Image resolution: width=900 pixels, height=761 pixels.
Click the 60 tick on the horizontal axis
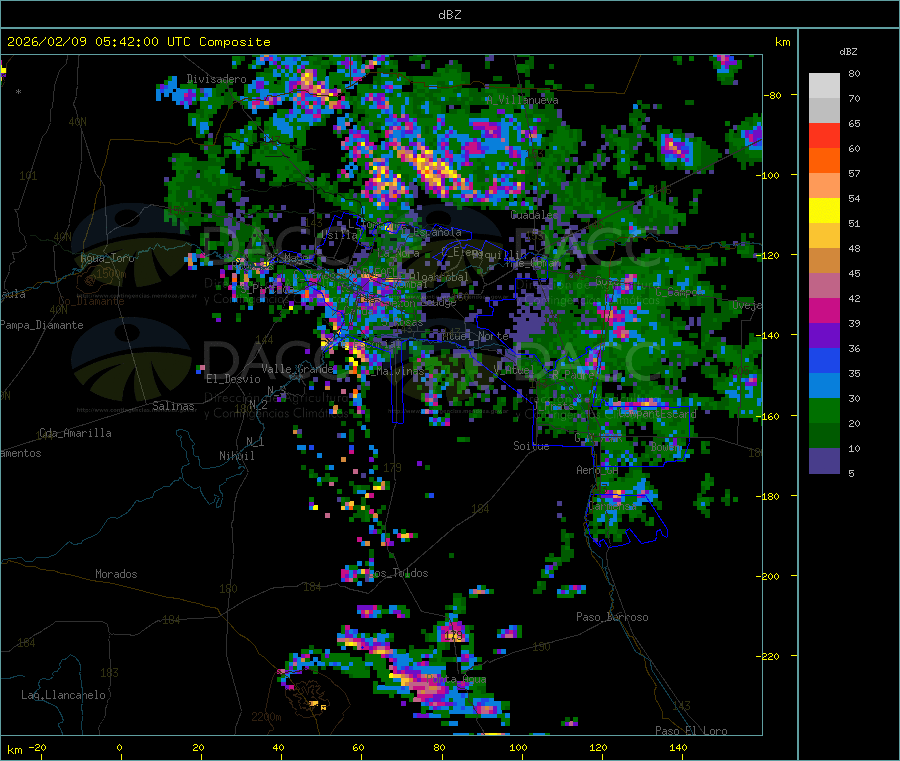(x=358, y=747)
